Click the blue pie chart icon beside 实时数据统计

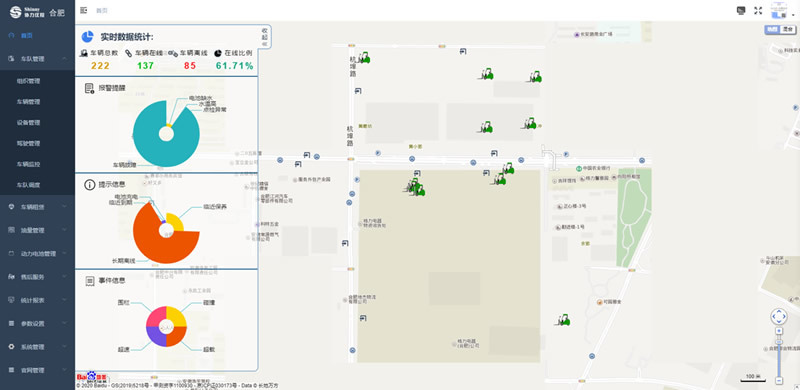click(x=87, y=37)
